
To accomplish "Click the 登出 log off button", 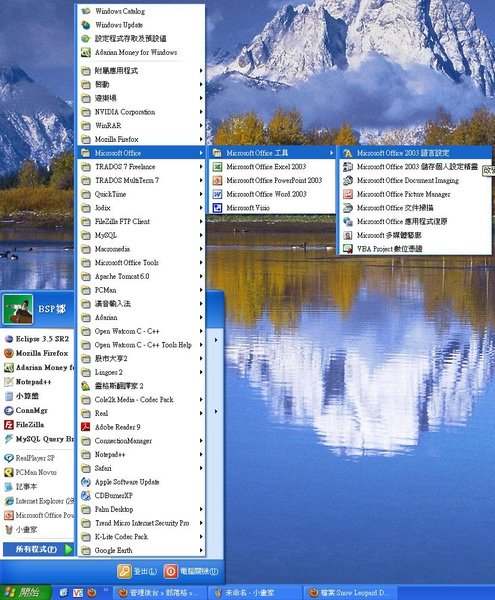I will (137, 571).
